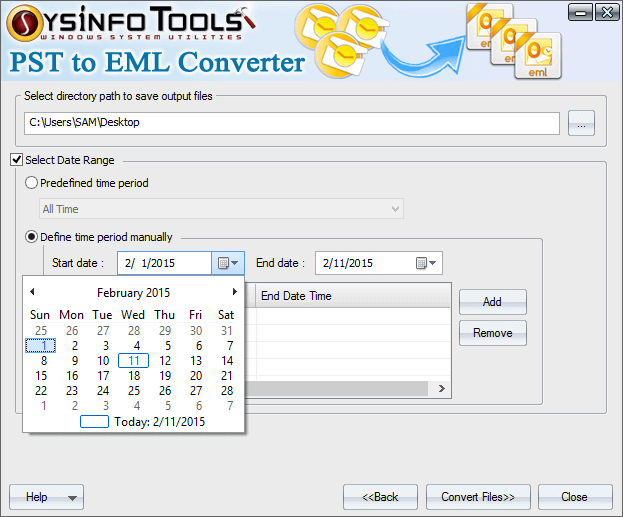Select February 13 in calendar

[196, 360]
